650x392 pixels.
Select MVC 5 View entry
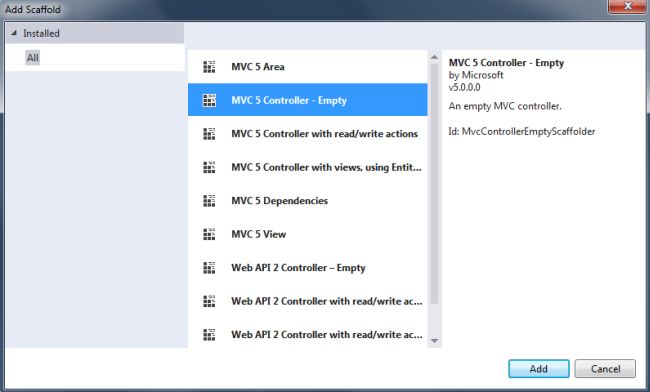308,234
